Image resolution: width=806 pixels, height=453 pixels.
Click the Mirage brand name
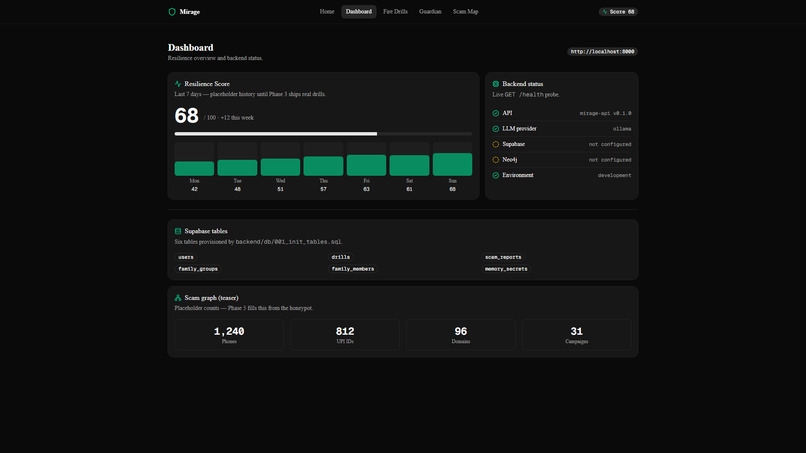[190, 12]
